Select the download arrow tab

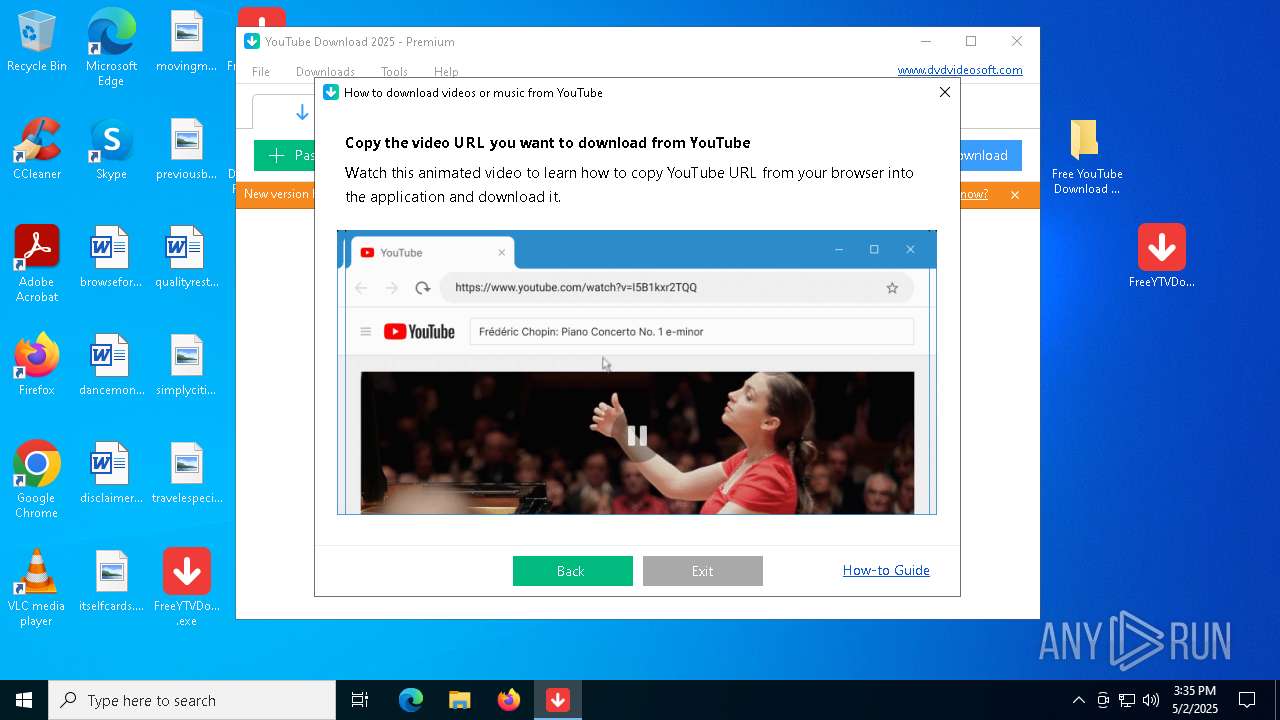coord(301,112)
